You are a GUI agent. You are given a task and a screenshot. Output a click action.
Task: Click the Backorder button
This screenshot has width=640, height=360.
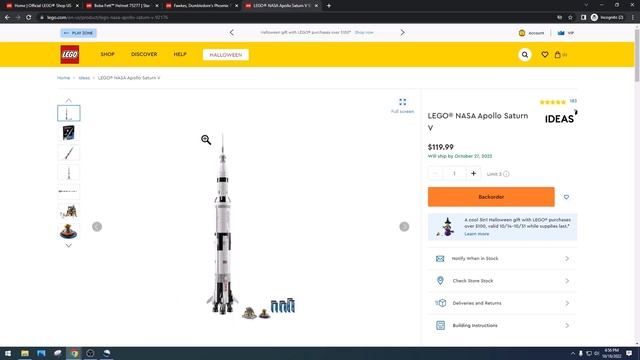coord(491,197)
